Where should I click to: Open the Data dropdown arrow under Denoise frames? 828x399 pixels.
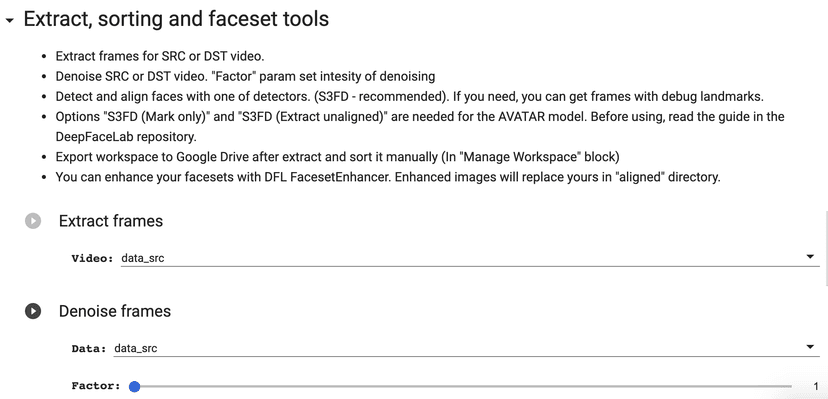coord(810,347)
